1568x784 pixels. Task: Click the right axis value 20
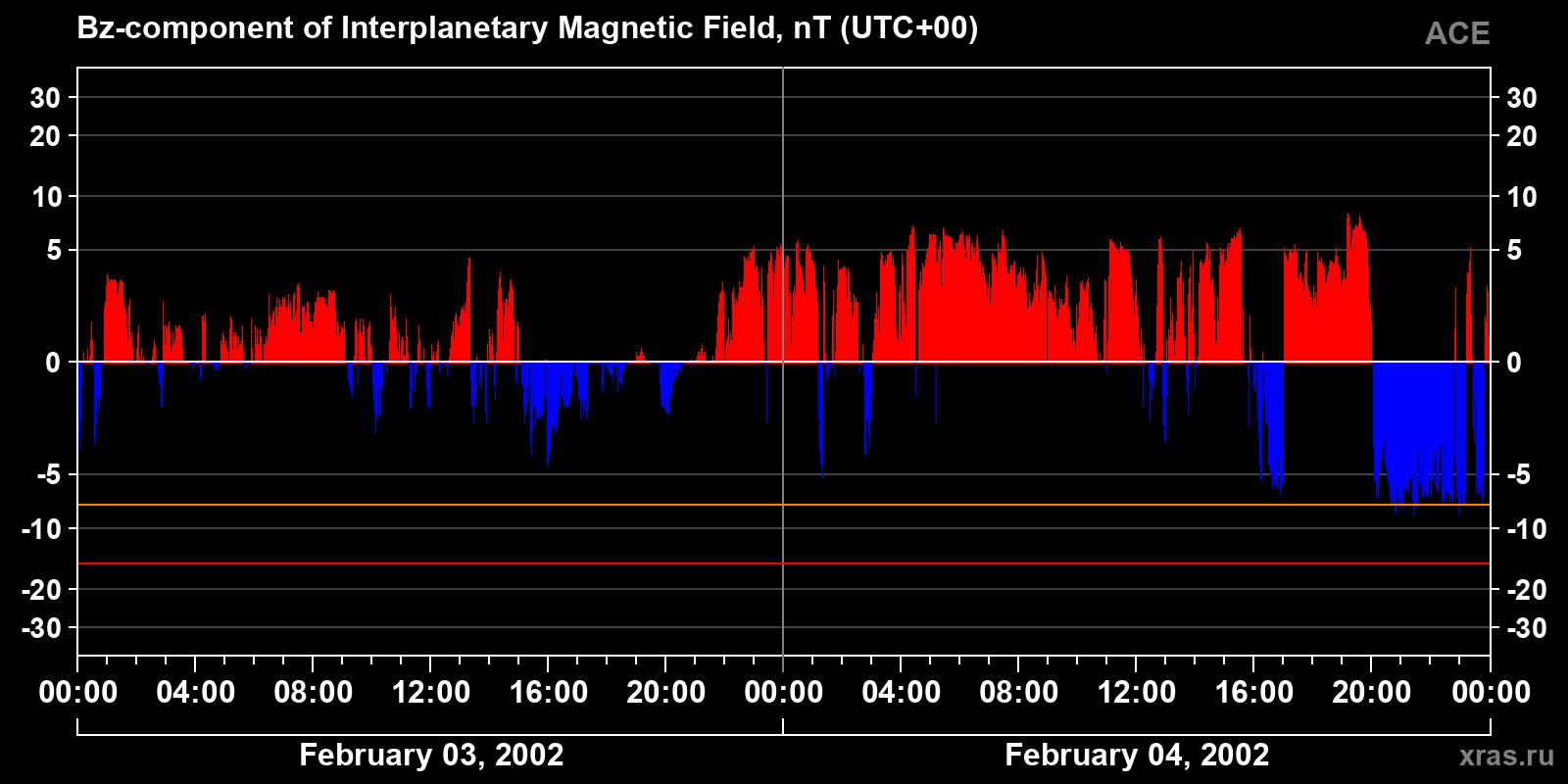coord(1521,136)
